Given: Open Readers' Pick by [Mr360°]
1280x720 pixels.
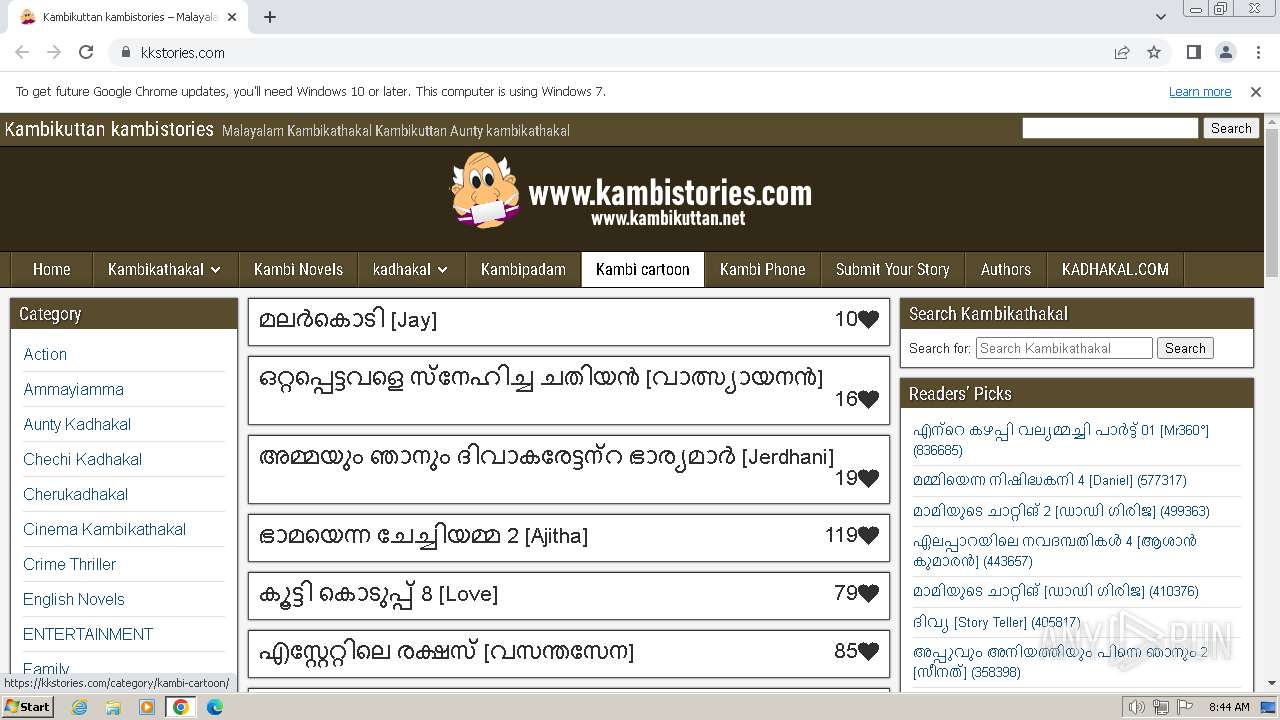Looking at the screenshot, I should click(1061, 440).
